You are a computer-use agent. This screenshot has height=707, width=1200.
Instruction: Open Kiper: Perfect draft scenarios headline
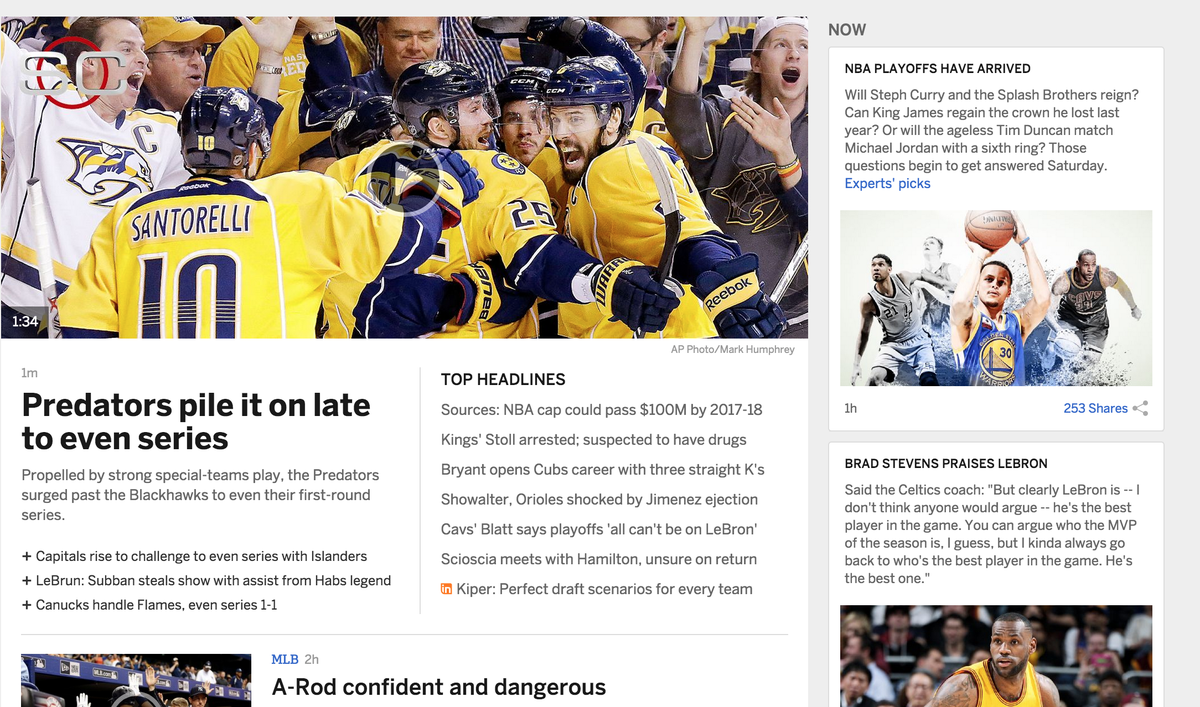tap(604, 589)
